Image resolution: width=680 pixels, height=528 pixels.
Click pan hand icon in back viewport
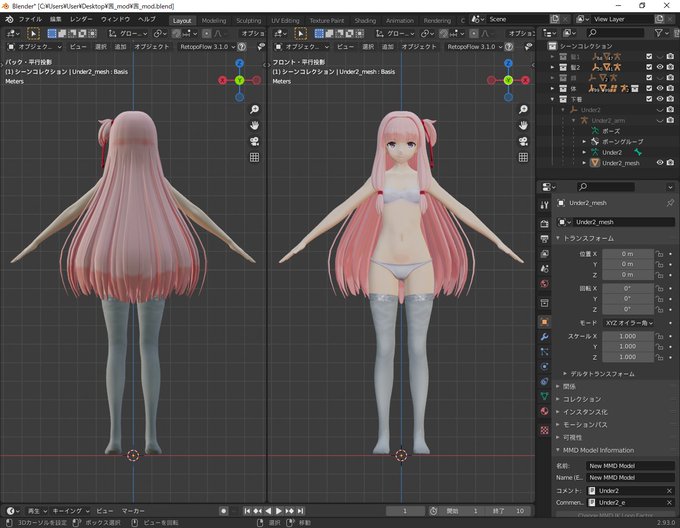pyautogui.click(x=255, y=125)
